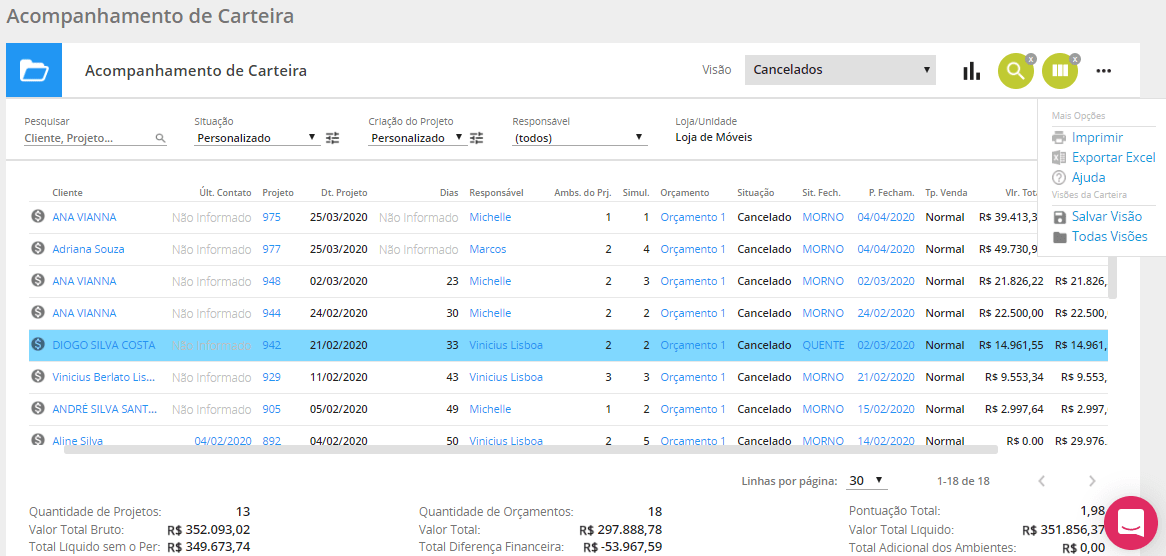
Task: Open the Responsável (todos) dropdown
Action: 579,138
